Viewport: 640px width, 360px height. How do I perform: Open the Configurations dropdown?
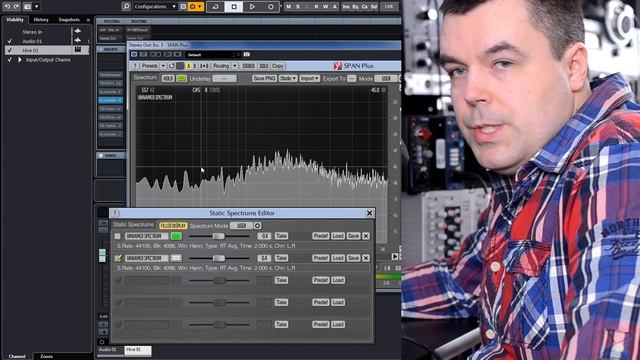(155, 7)
